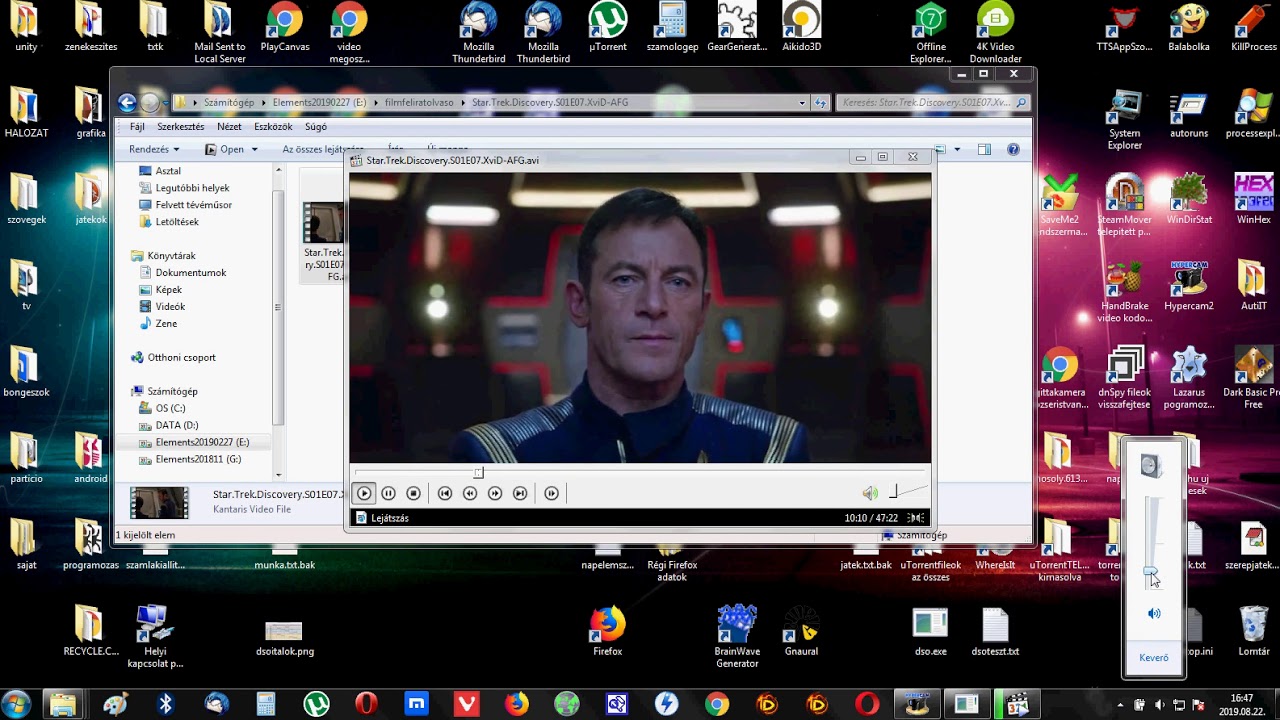Click the Open toolbar button
The width and height of the screenshot is (1280, 720).
224,149
